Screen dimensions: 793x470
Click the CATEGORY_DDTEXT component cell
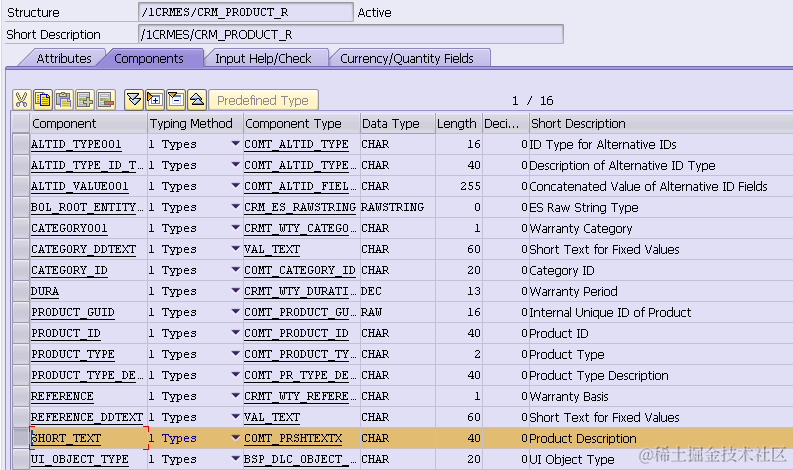[89, 249]
